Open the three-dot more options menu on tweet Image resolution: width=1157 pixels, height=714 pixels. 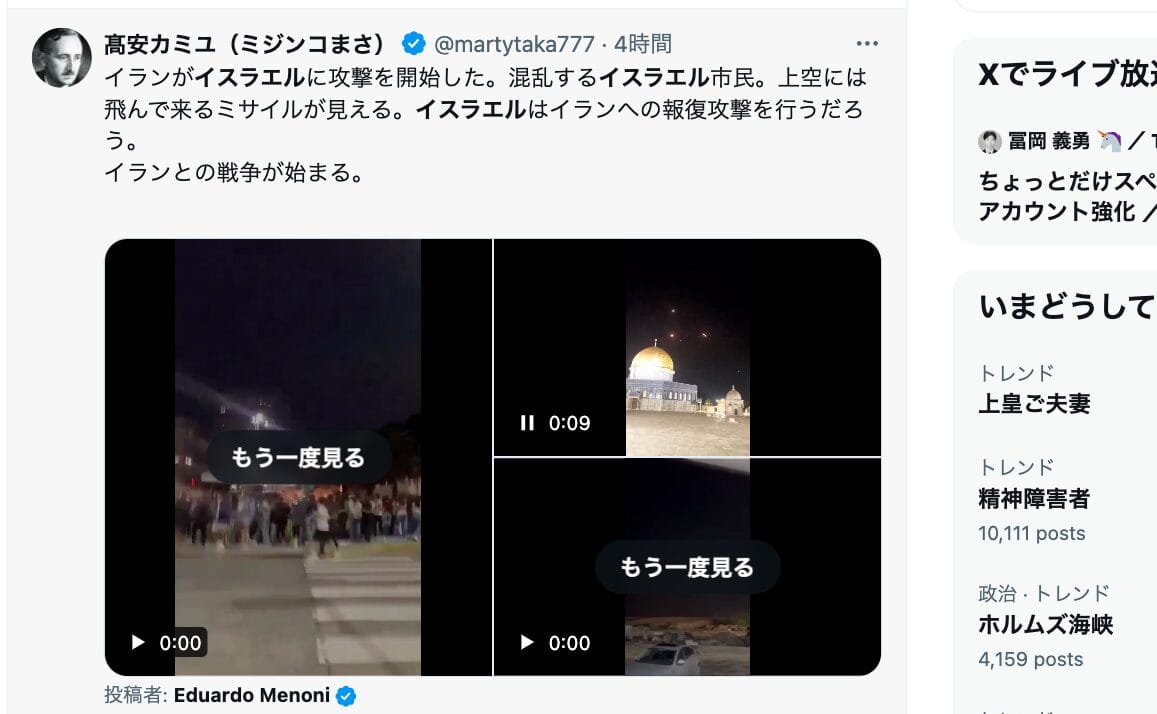pos(867,44)
